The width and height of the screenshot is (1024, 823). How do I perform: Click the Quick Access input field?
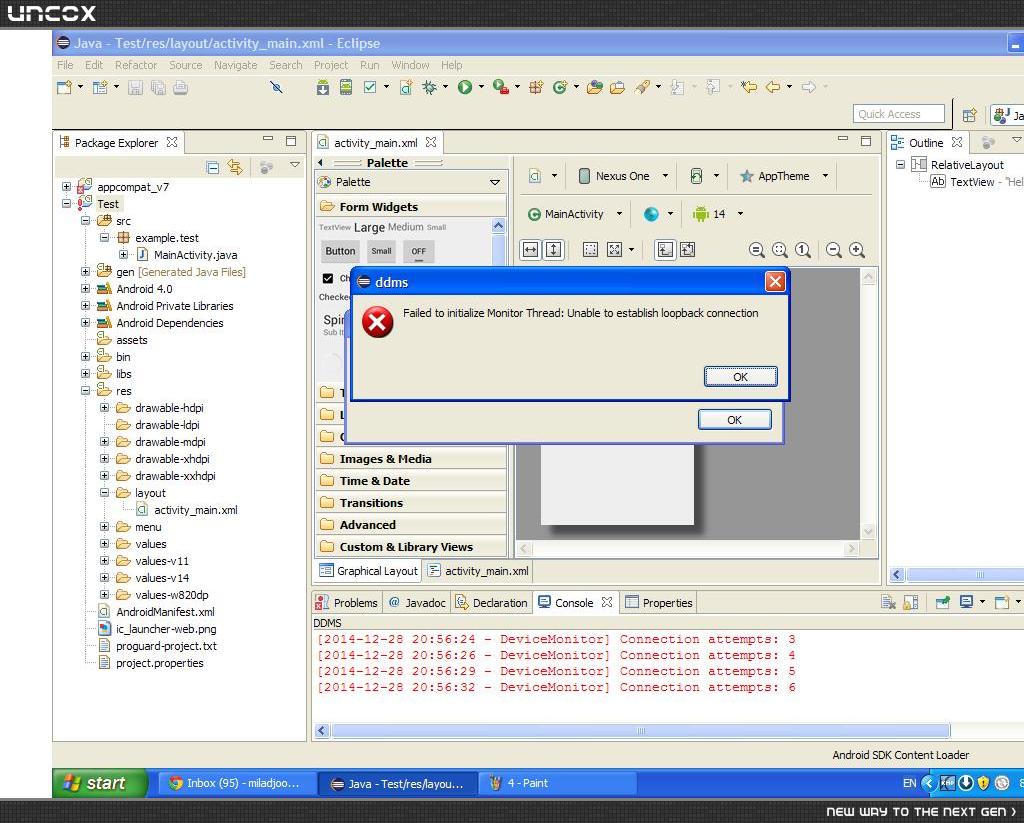pos(899,114)
